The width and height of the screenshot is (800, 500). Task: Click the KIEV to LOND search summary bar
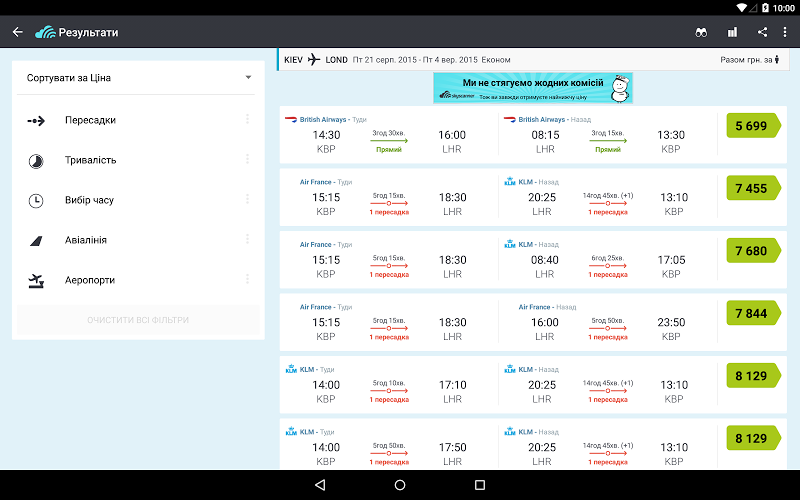click(x=532, y=60)
